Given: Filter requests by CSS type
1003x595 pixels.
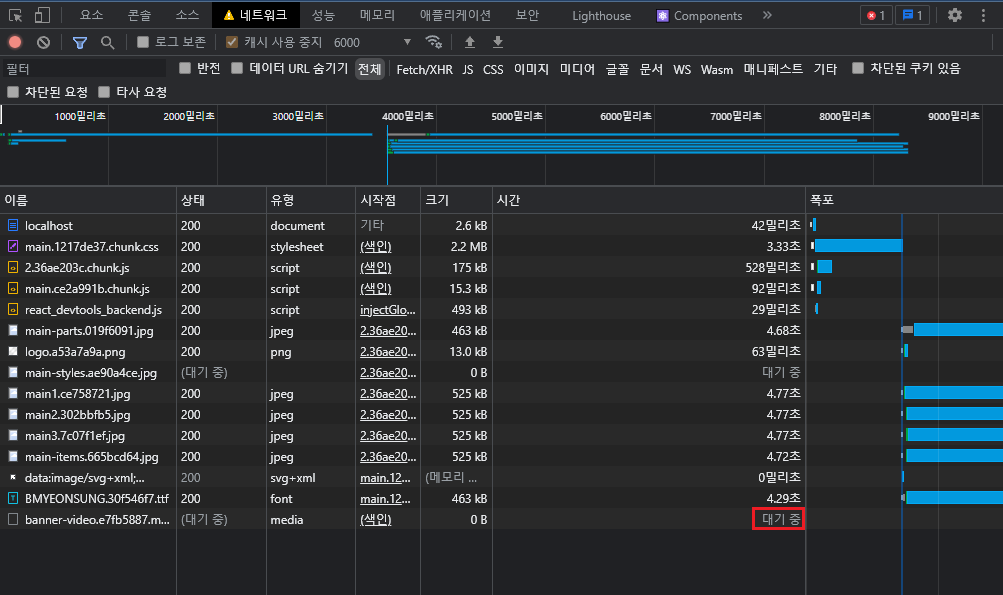Looking at the screenshot, I should (493, 69).
